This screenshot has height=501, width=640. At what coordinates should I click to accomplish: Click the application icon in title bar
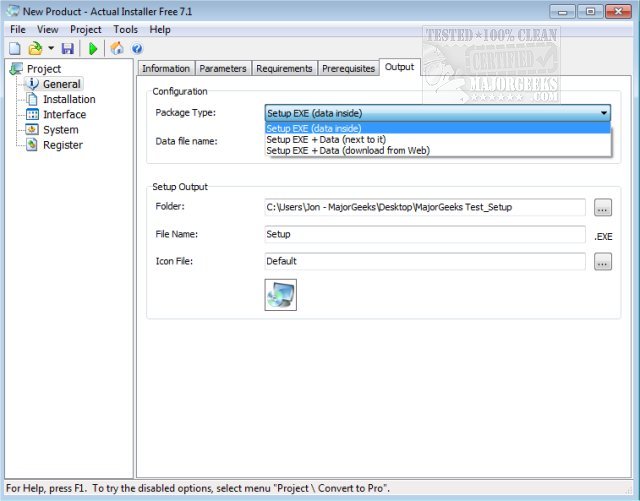pyautogui.click(x=13, y=11)
